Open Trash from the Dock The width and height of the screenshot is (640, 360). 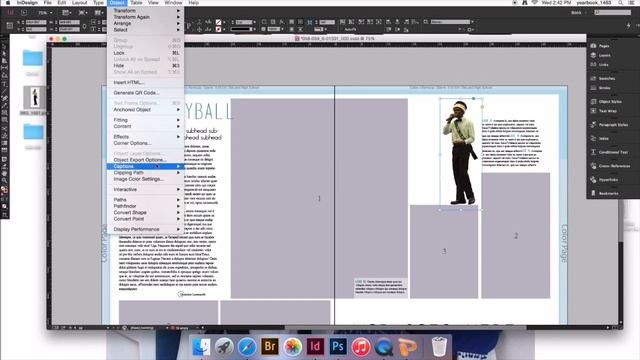[x=439, y=347]
